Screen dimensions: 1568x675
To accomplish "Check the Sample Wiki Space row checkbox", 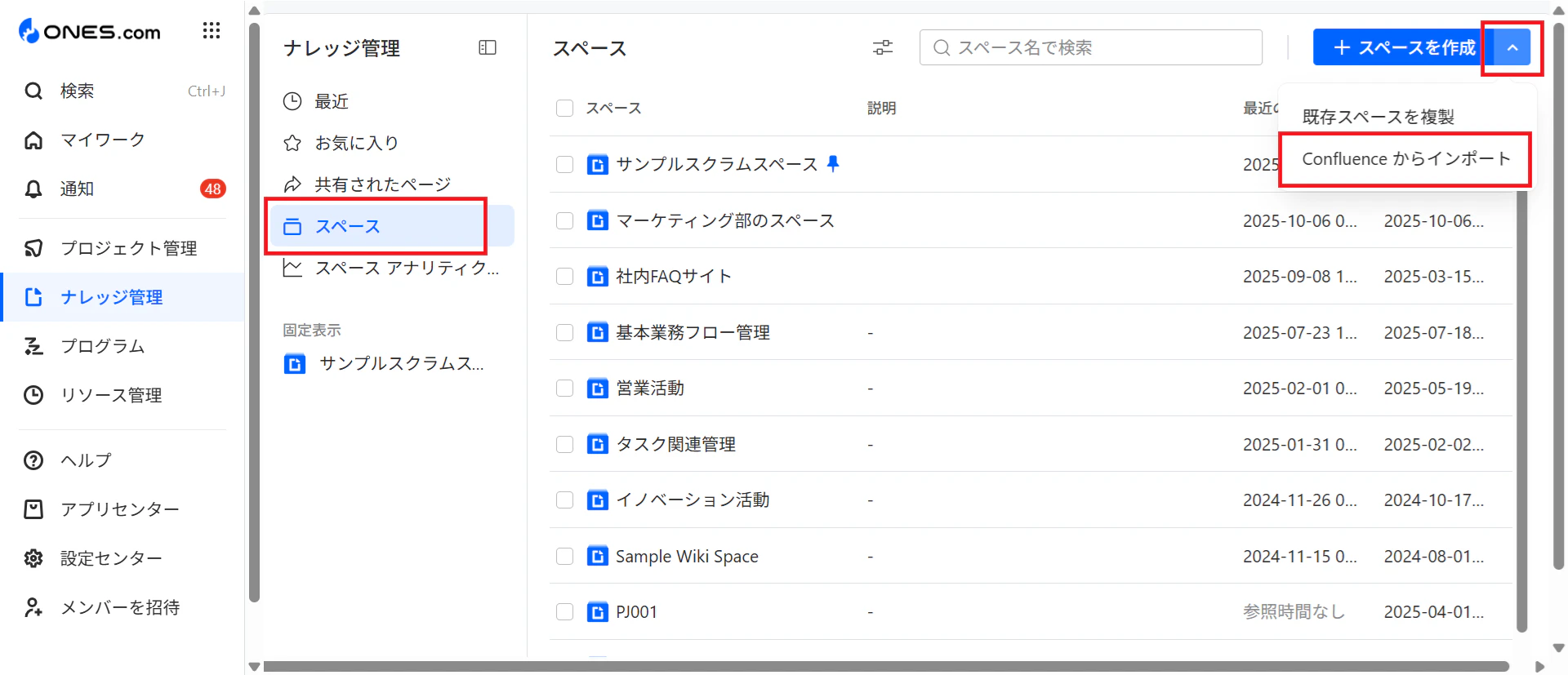I will pos(564,556).
